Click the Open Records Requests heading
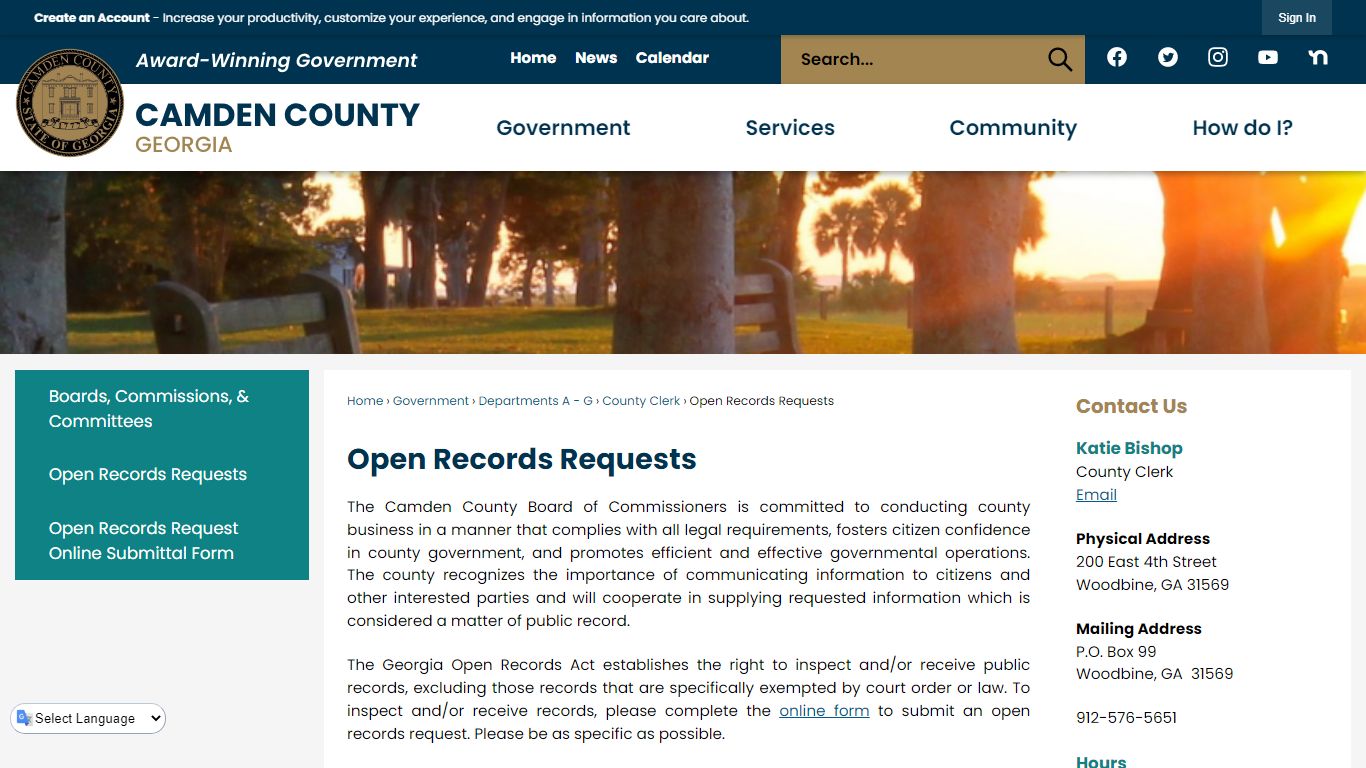Screen dimensions: 1366x768 click(x=522, y=459)
